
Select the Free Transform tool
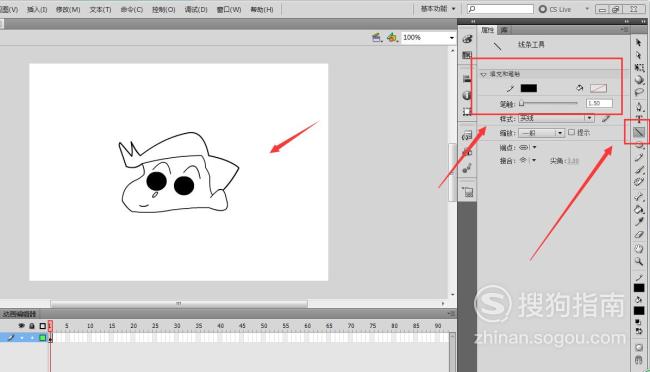[x=639, y=67]
